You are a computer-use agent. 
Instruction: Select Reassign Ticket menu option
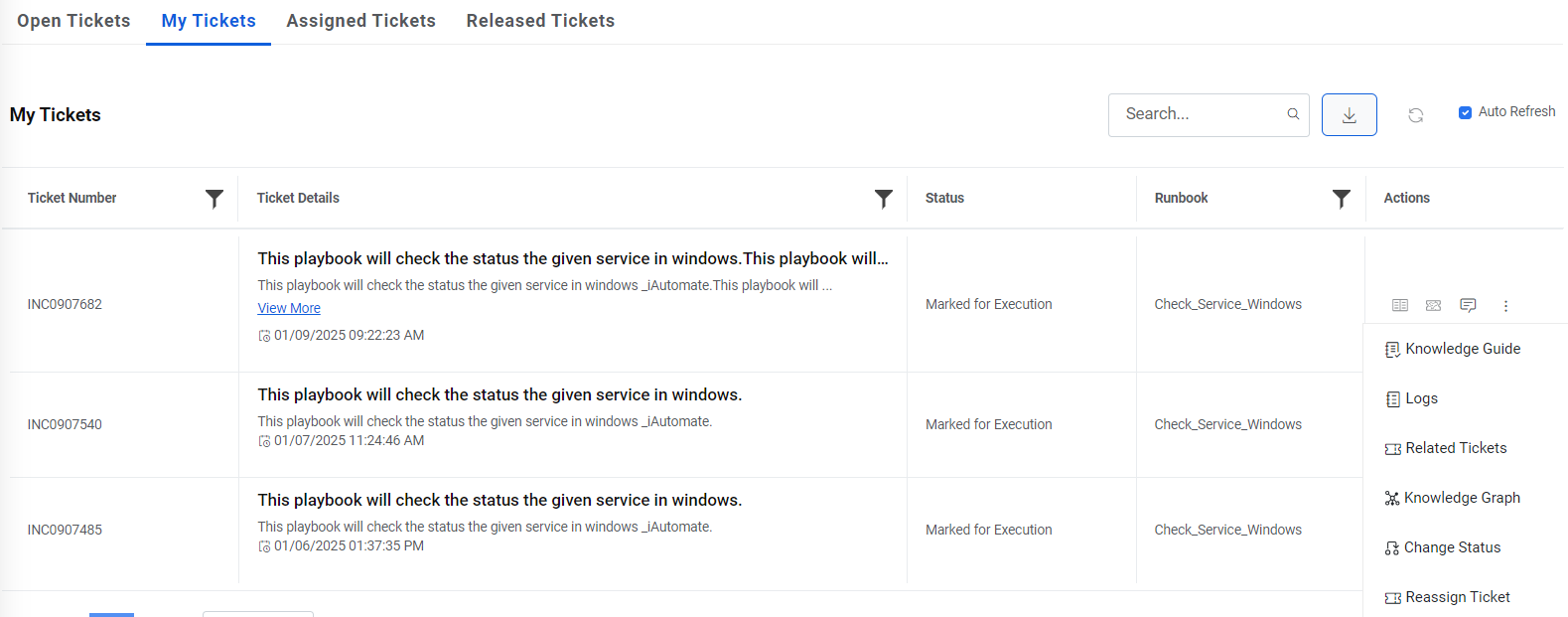pos(1457,597)
